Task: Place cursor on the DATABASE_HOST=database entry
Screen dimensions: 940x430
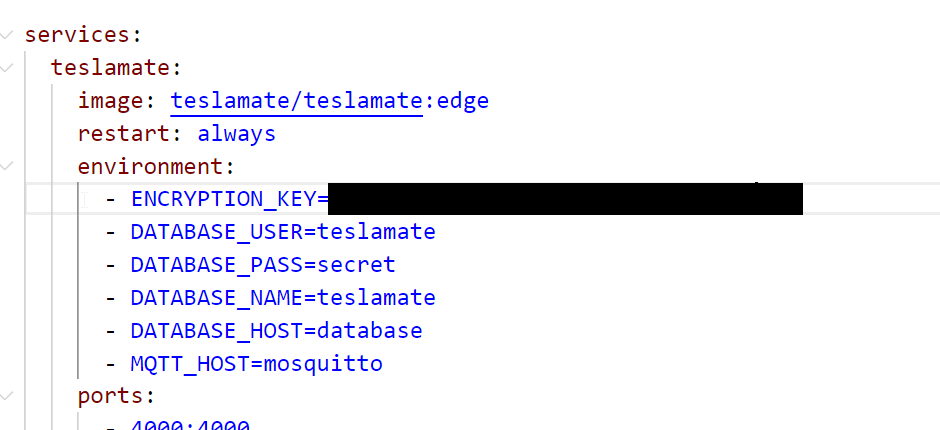Action: [276, 331]
